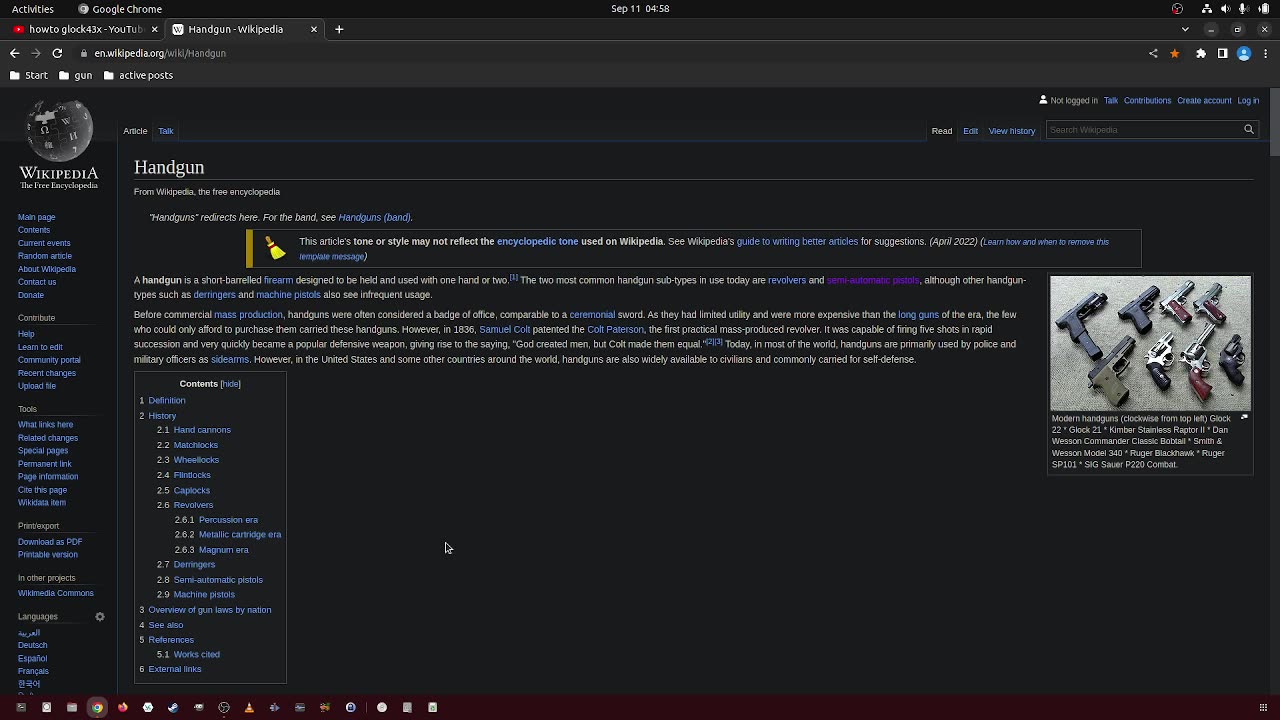Open the Languages settings gear
The image size is (1280, 720).
tap(100, 617)
